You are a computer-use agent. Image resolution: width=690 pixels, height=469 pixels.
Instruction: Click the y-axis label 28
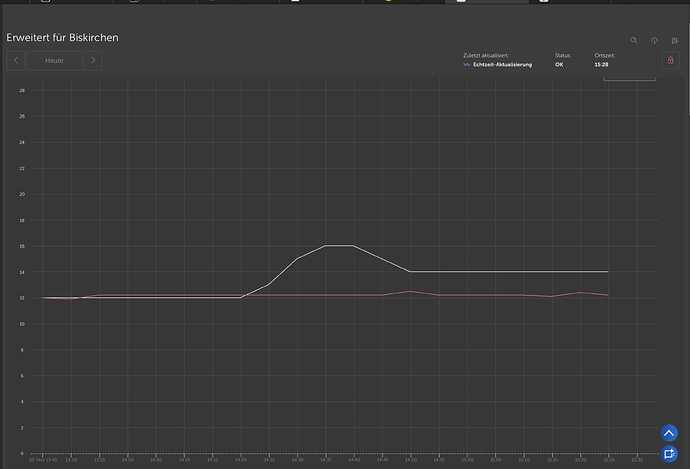tap(22, 91)
